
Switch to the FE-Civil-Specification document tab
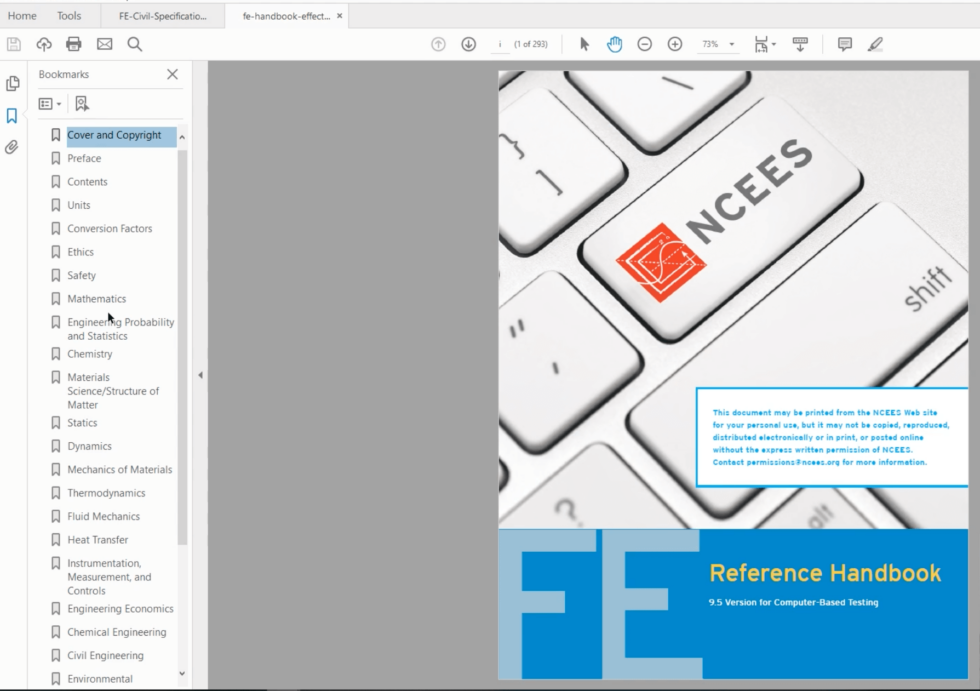pos(165,15)
